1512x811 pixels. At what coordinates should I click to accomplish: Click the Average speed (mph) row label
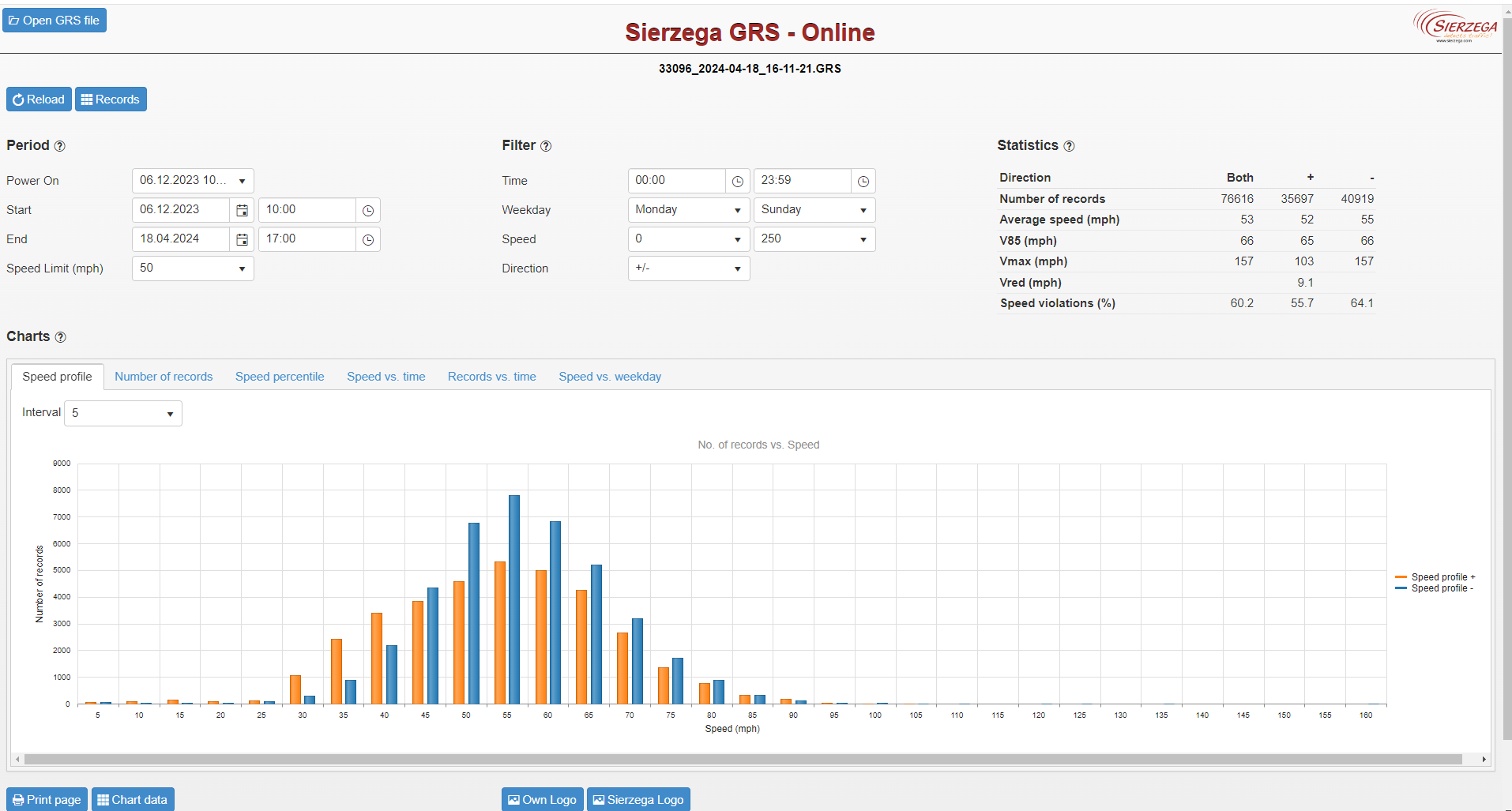1059,220
